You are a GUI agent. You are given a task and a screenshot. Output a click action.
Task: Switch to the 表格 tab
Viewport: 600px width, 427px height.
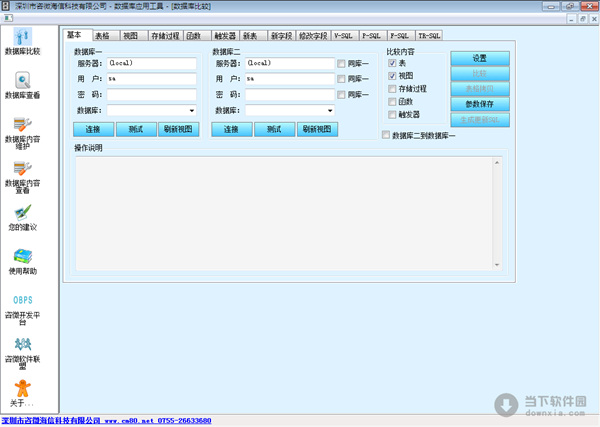(x=106, y=36)
